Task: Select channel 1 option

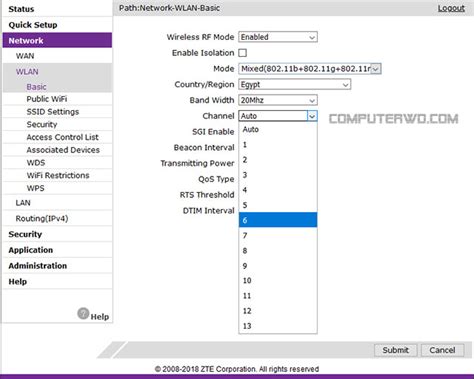Action: click(x=278, y=145)
